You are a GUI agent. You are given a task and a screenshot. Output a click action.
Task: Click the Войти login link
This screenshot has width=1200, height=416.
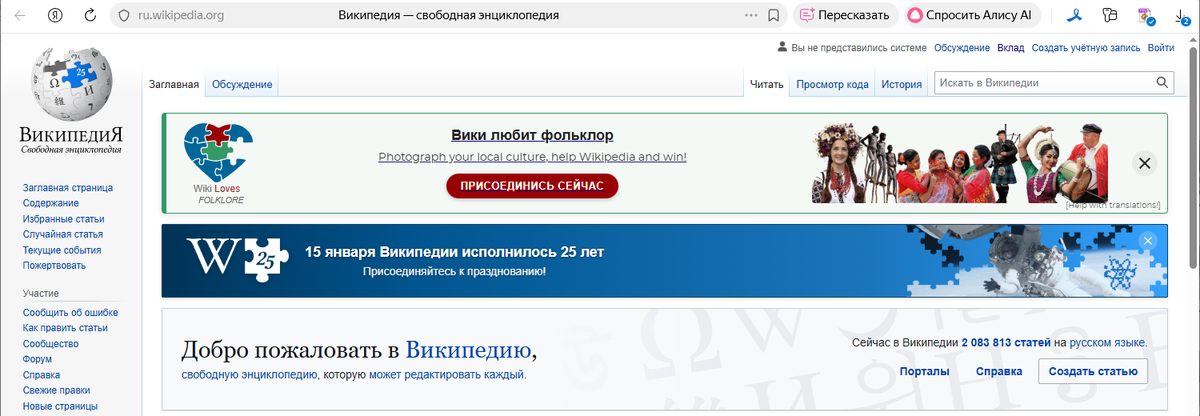point(1161,47)
